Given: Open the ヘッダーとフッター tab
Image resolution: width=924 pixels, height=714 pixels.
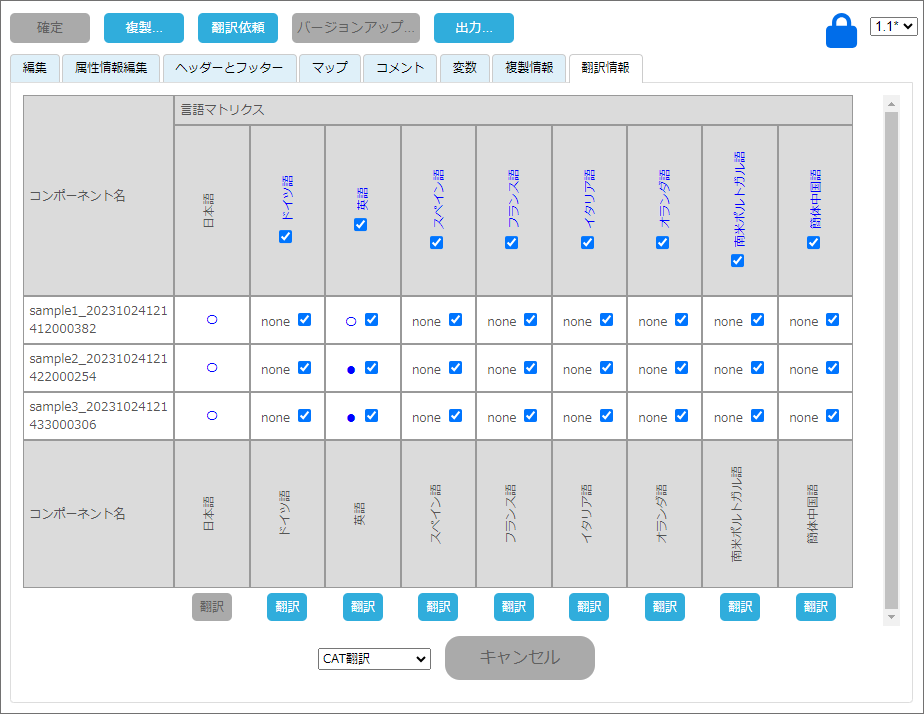Looking at the screenshot, I should click(x=229, y=68).
